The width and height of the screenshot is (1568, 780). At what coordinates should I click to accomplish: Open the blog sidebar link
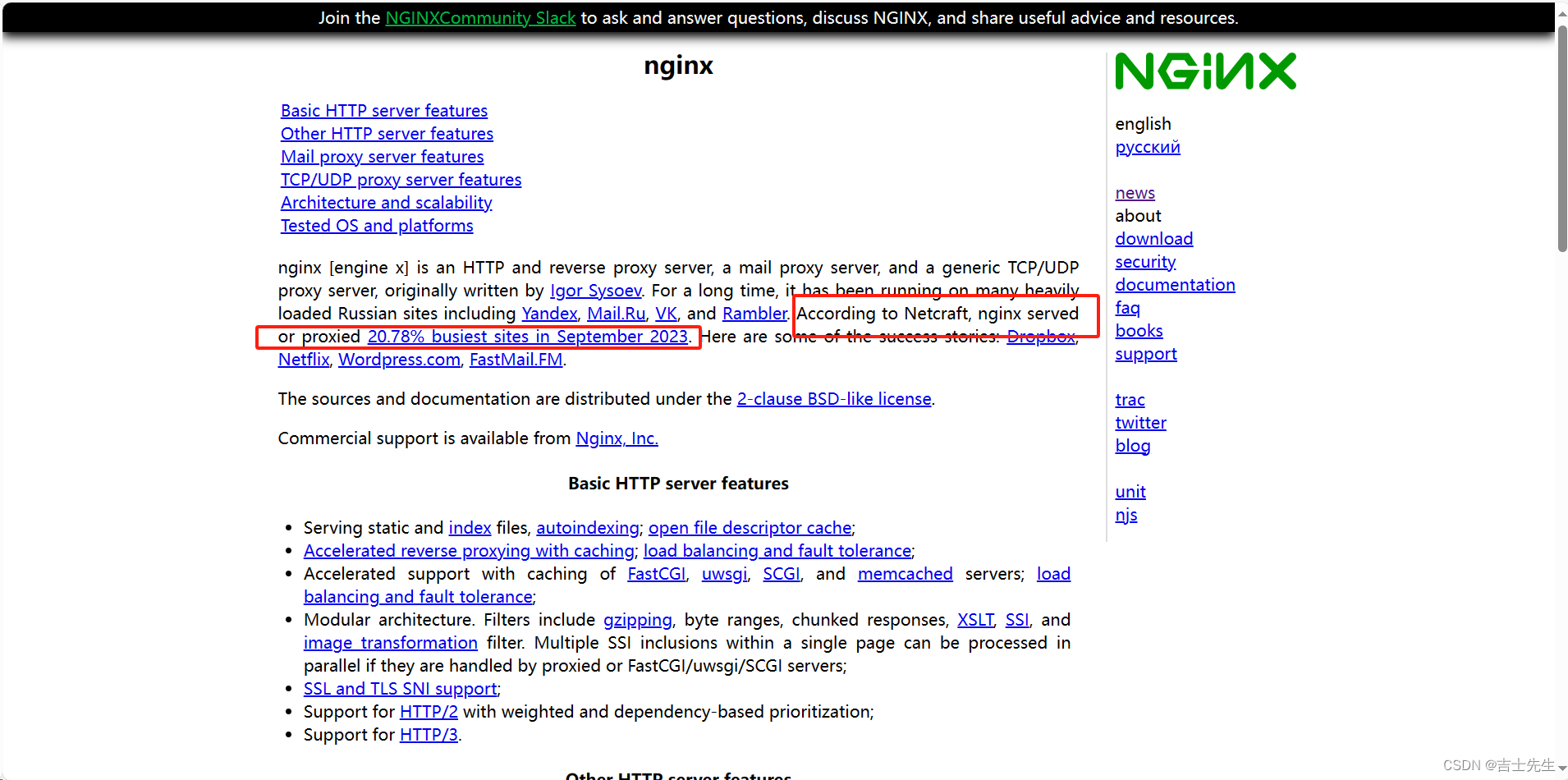pyautogui.click(x=1133, y=446)
